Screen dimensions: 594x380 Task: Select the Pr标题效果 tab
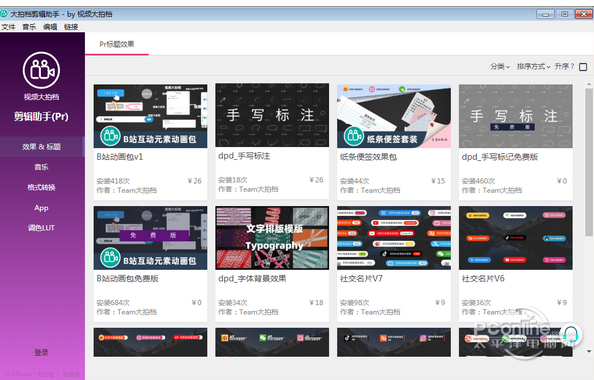coord(117,44)
